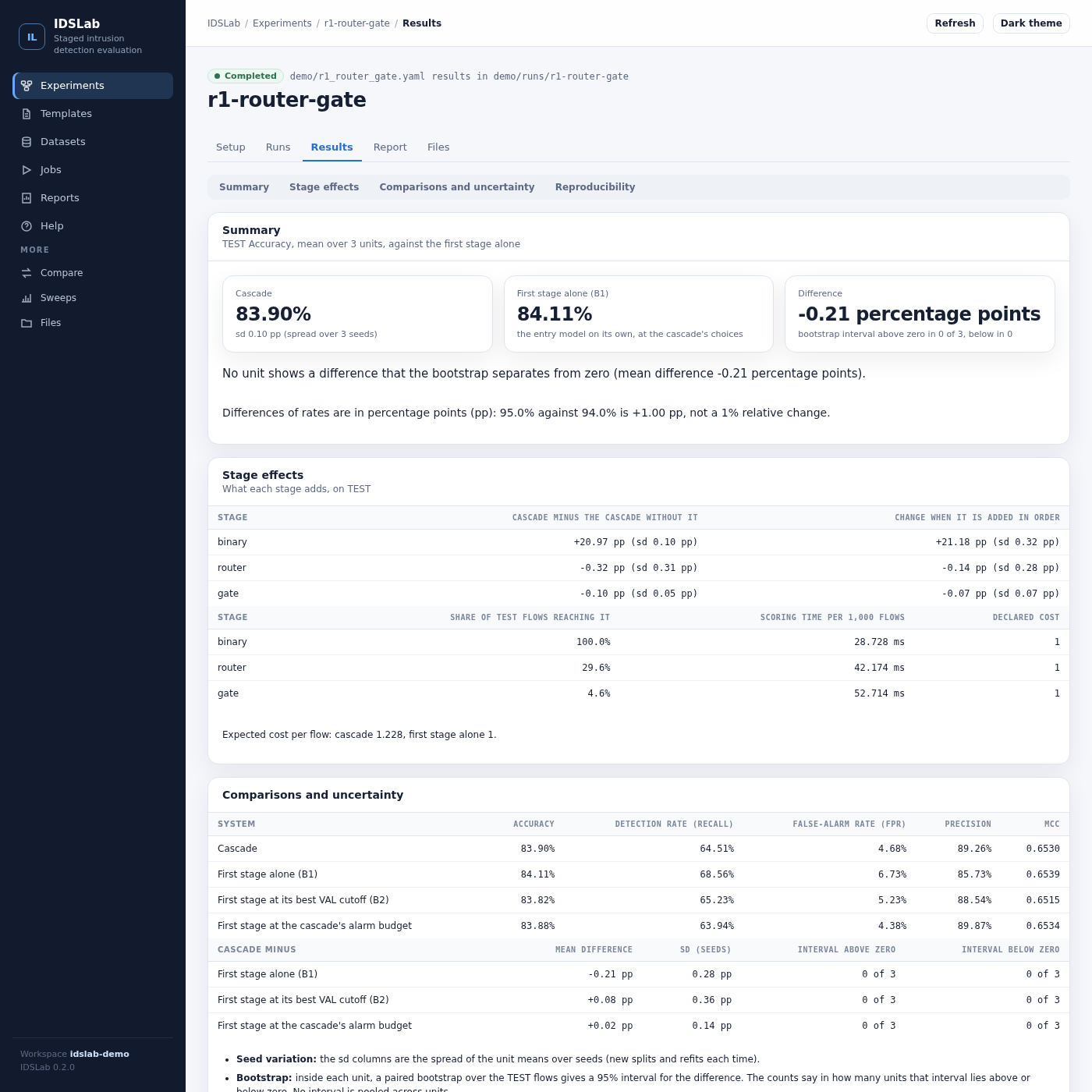This screenshot has height=1092, width=1092.
Task: Click the Refresh button
Action: [x=955, y=23]
